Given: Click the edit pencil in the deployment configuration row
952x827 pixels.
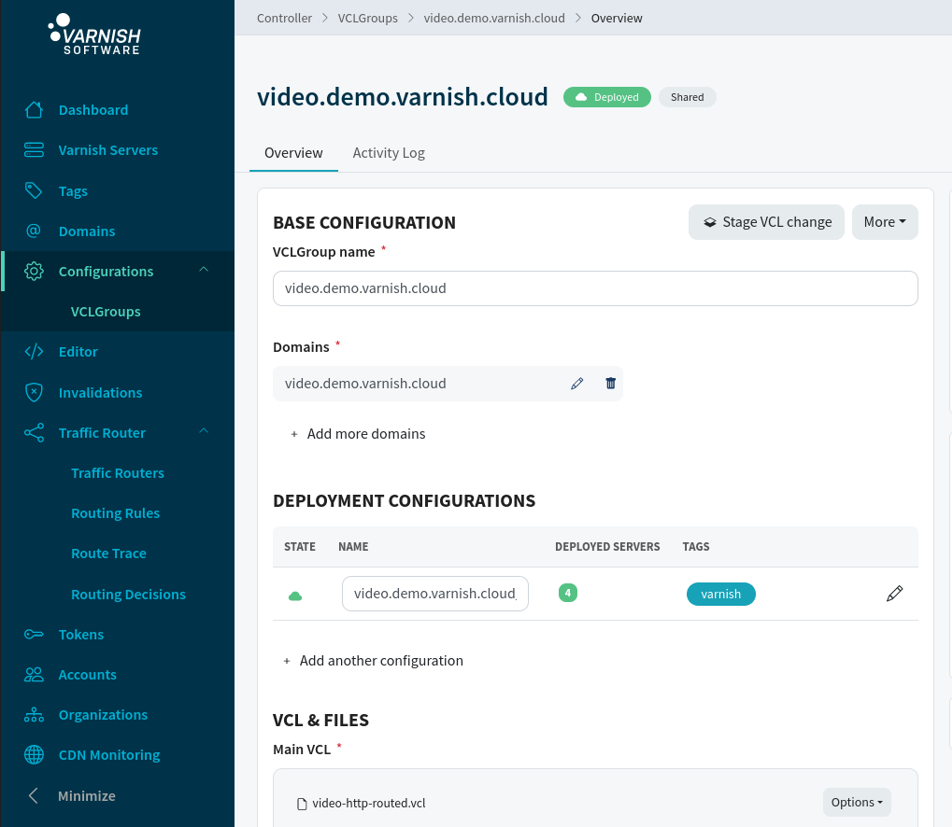Looking at the screenshot, I should (x=894, y=594).
